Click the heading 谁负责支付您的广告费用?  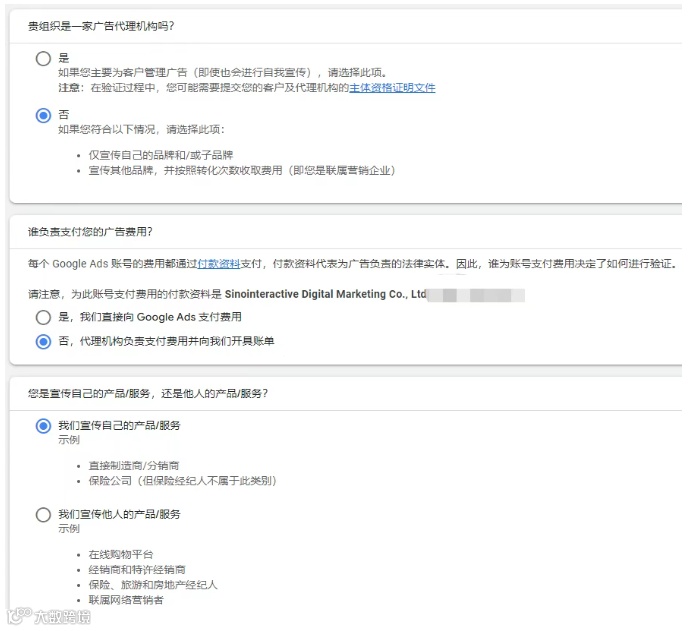(90, 232)
